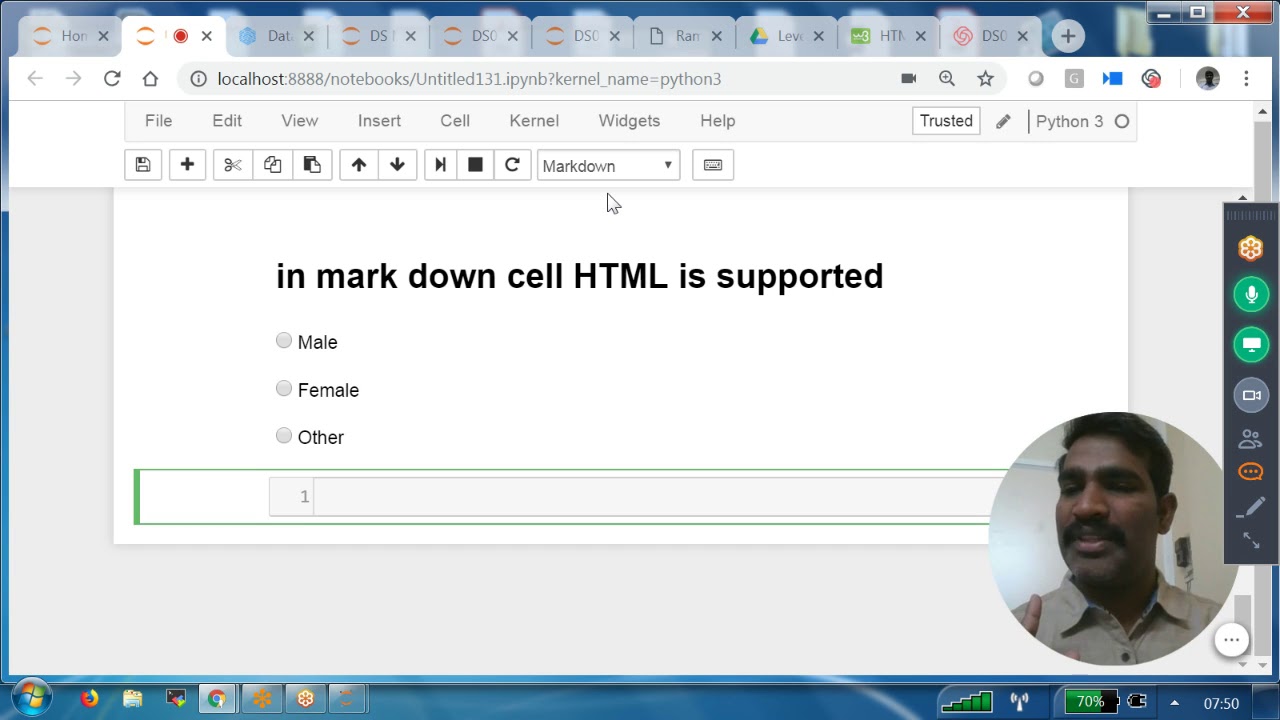Open the Markdown cell type dropdown
The width and height of the screenshot is (1280, 720).
pyautogui.click(x=608, y=166)
